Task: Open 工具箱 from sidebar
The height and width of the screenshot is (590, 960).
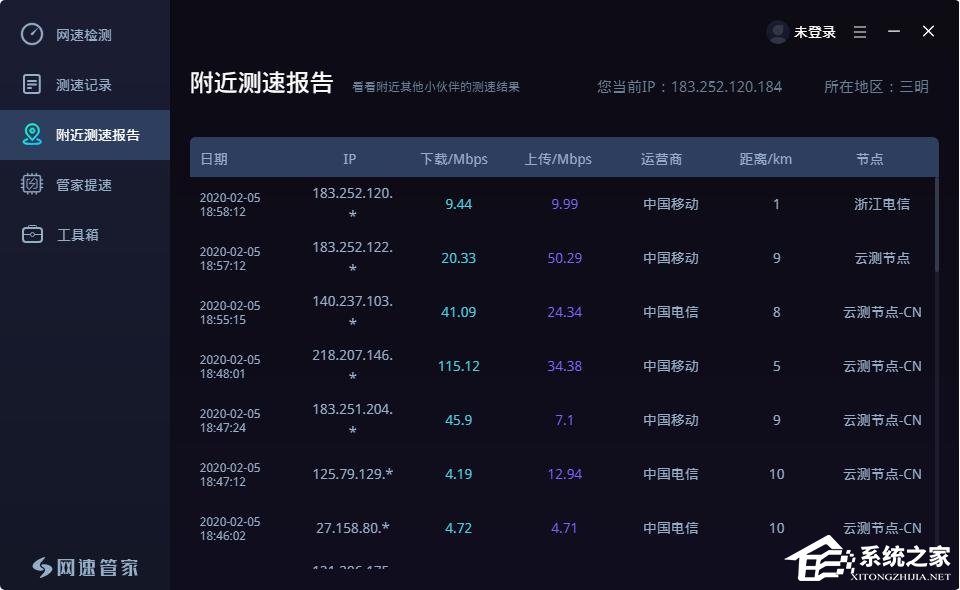Action: 77,235
